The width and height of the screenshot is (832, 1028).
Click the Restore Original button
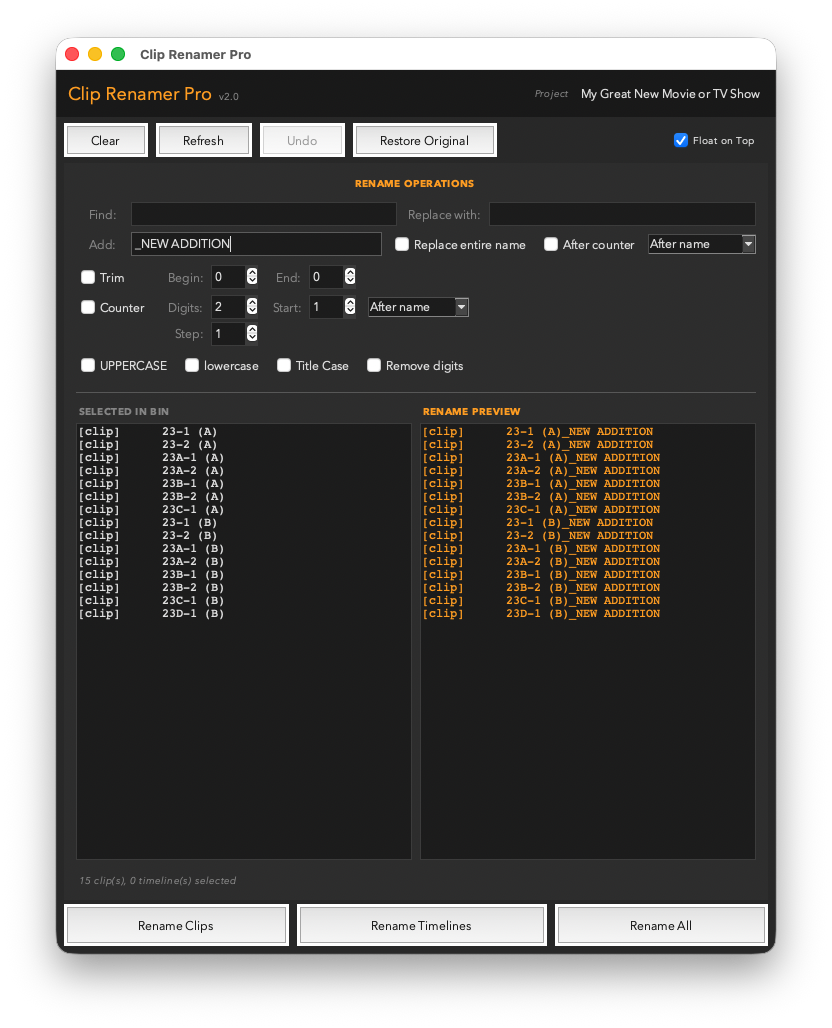(424, 140)
